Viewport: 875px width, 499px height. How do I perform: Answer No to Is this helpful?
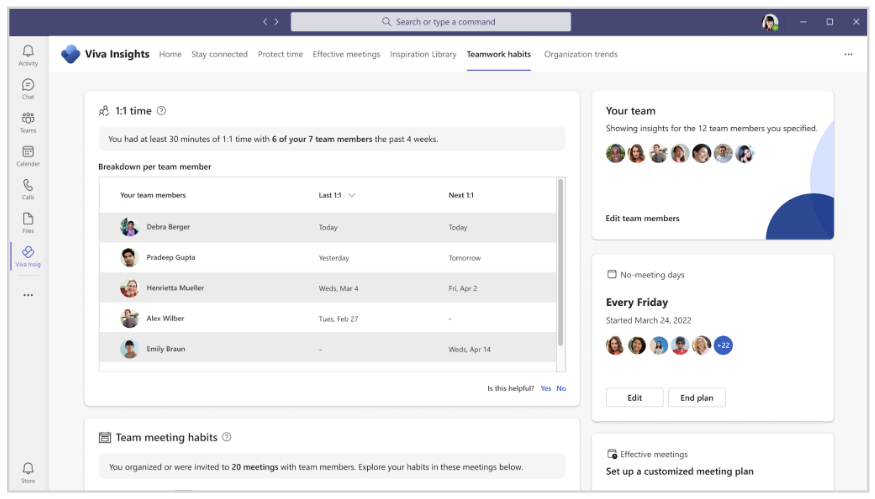coord(561,388)
